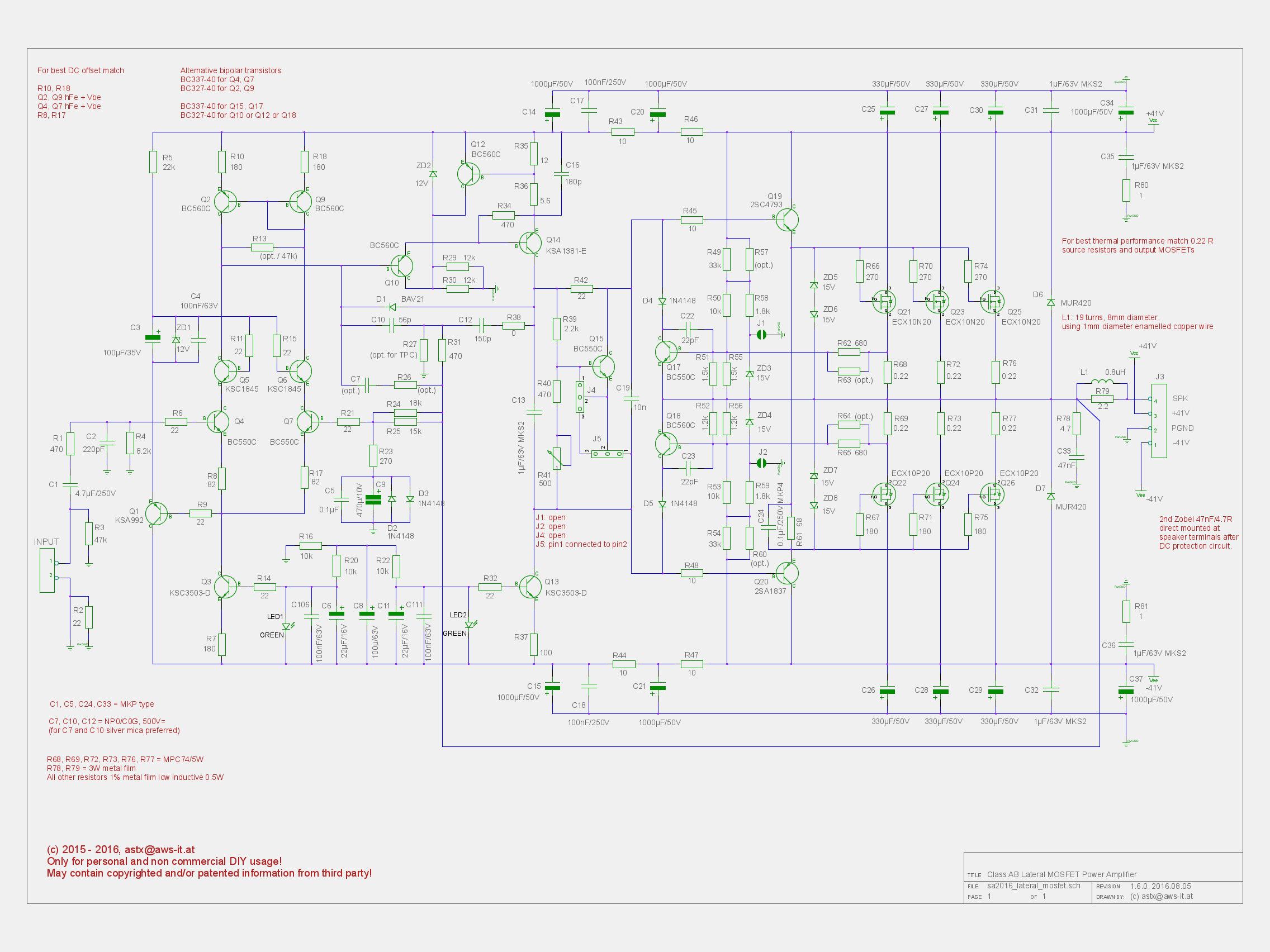Select the J1 solder jumper symbol
This screenshot has width=1270, height=952.
coord(761,335)
